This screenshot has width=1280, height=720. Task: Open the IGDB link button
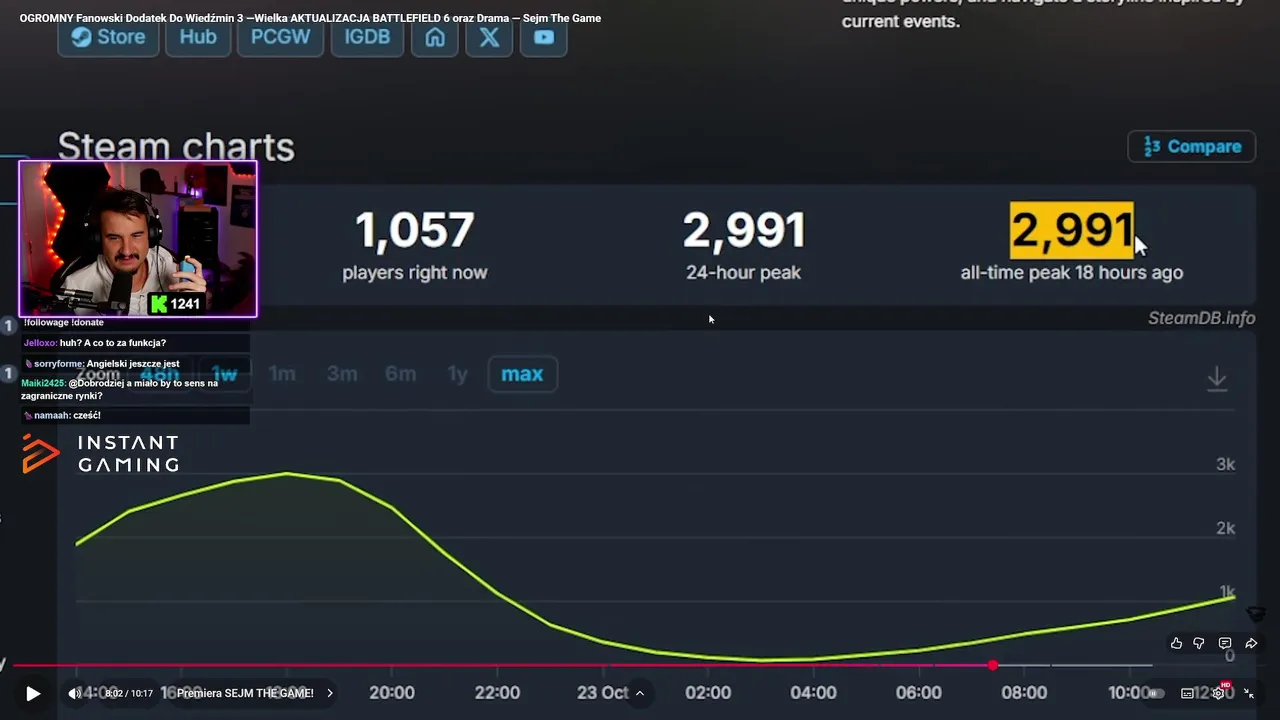[x=367, y=37]
